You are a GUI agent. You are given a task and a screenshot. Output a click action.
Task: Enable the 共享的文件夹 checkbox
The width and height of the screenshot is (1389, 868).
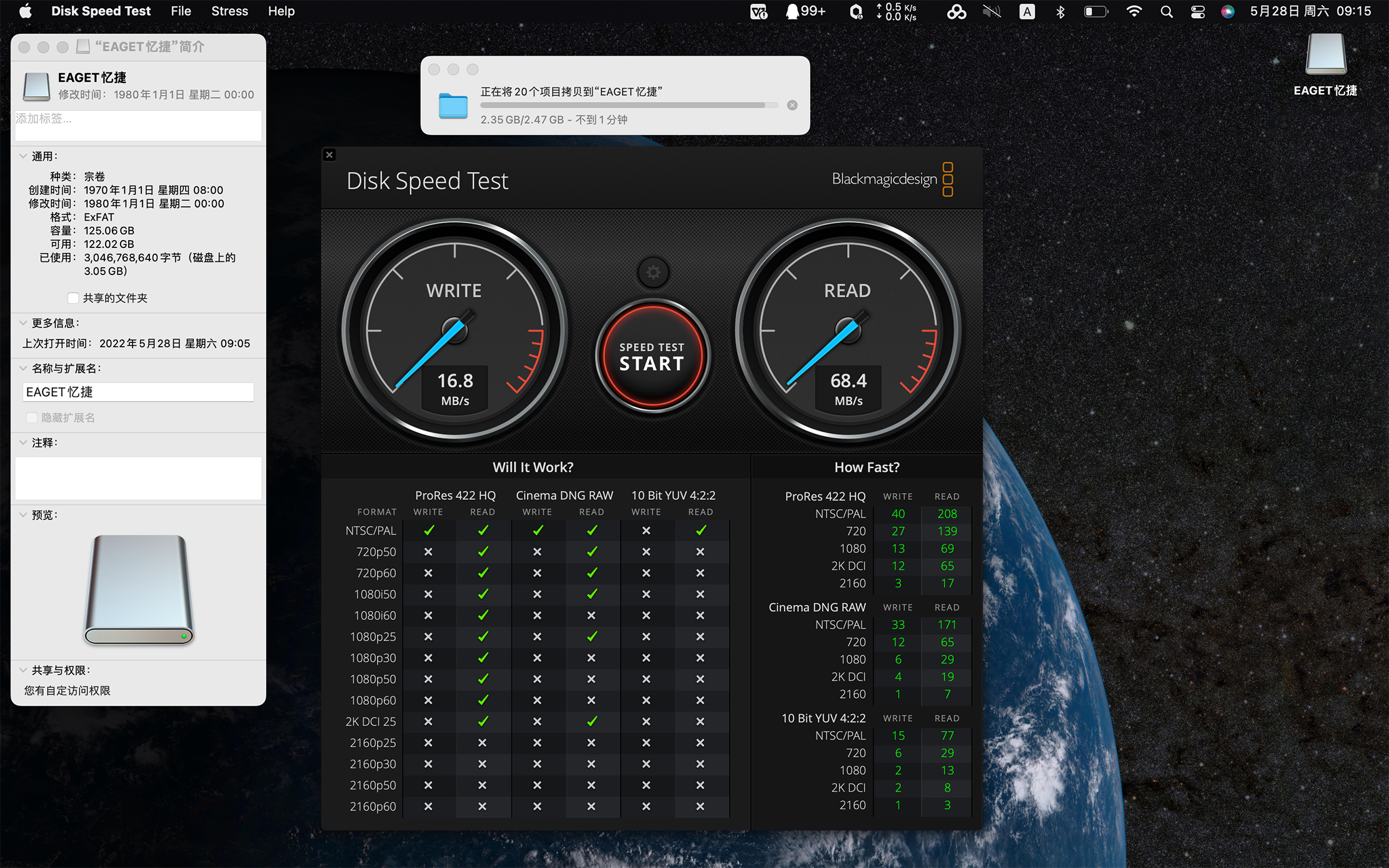73,298
